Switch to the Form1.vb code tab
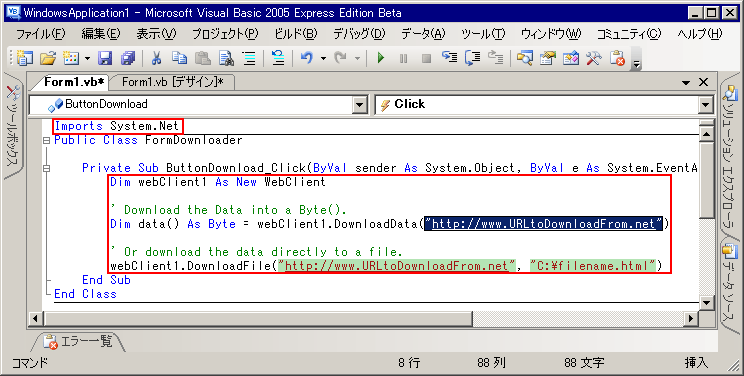This screenshot has width=744, height=376. (74, 82)
